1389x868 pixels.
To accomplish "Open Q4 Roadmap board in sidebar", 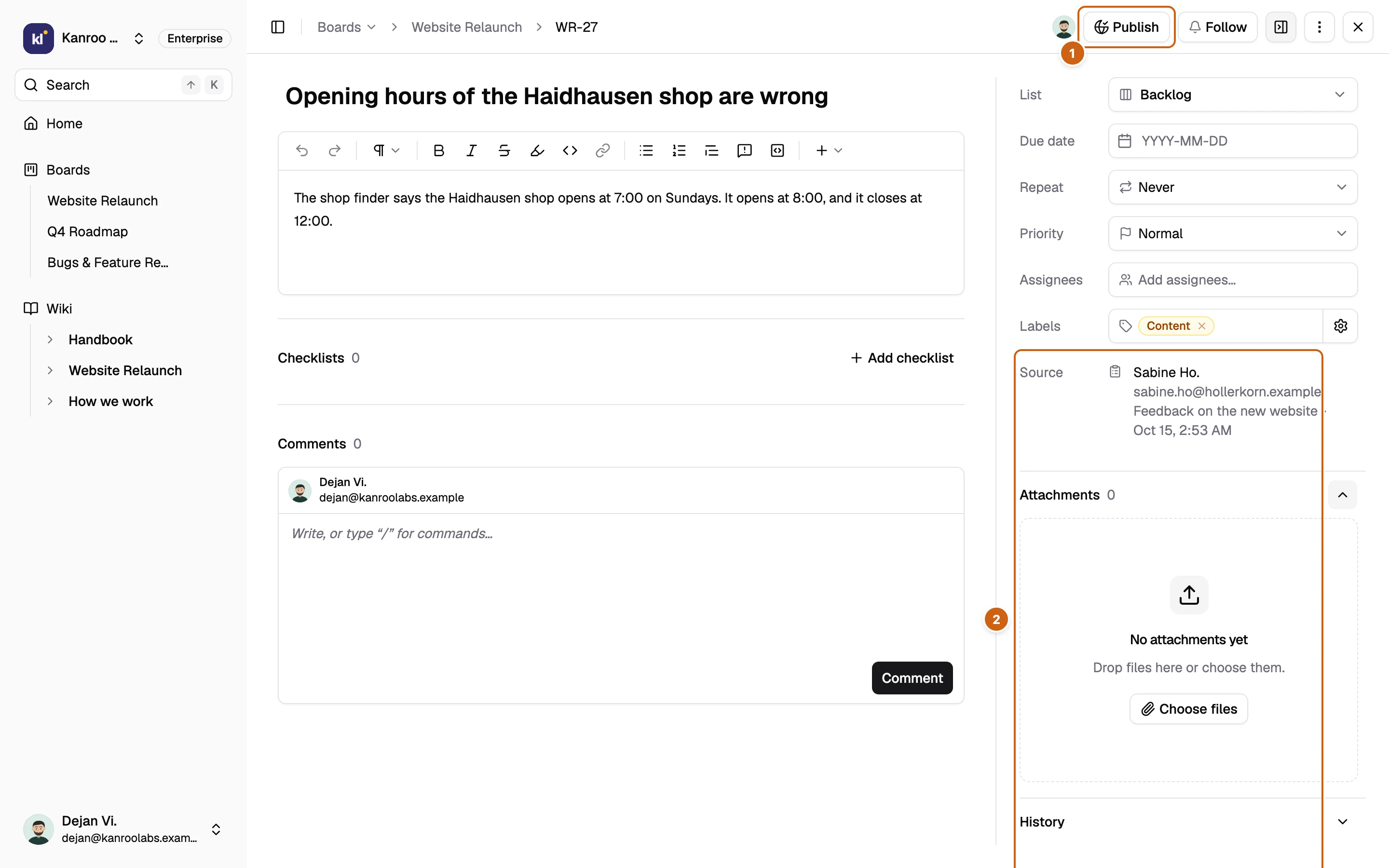I will pyautogui.click(x=87, y=231).
